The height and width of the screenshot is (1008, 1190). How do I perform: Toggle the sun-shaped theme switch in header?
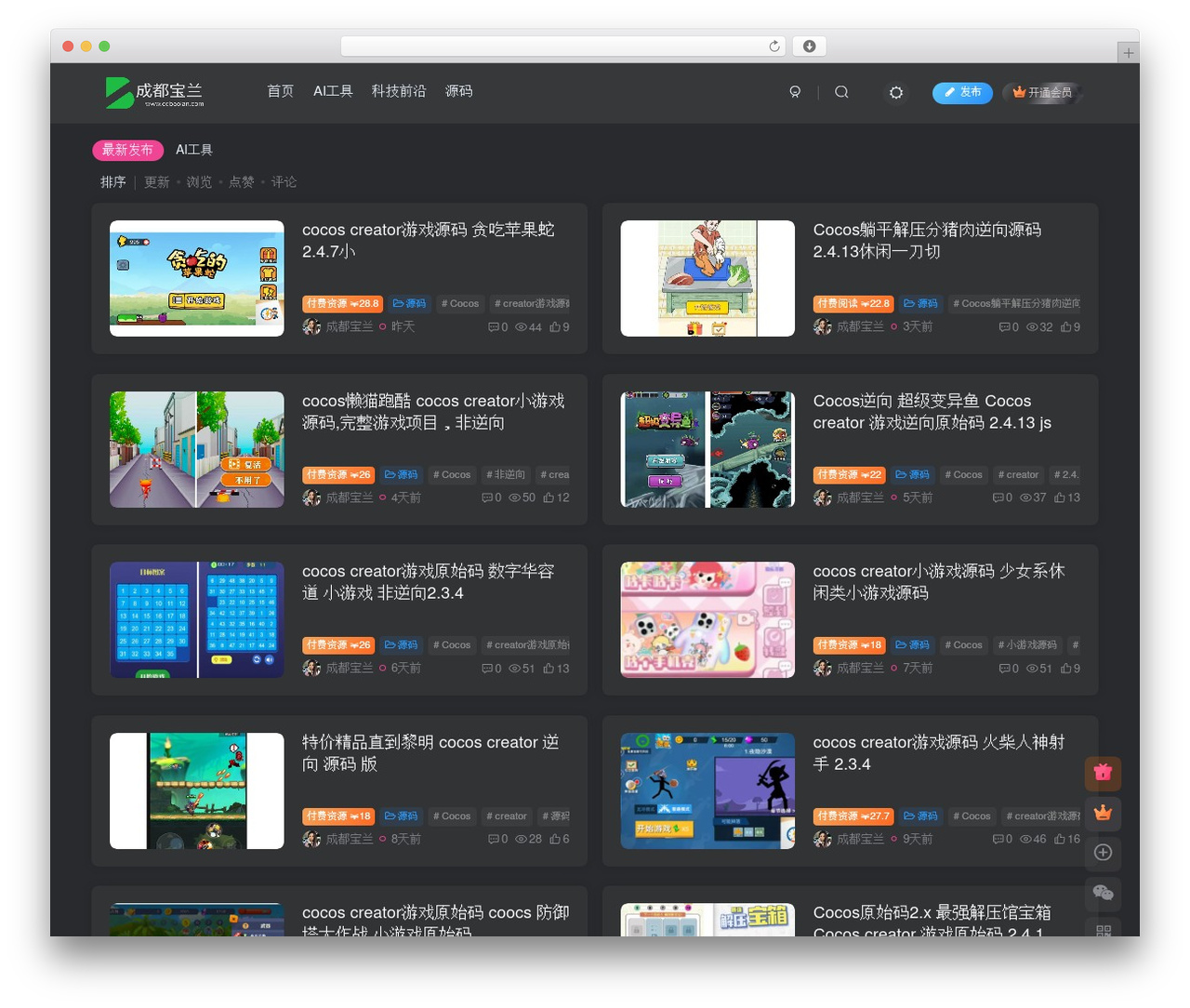[x=896, y=92]
